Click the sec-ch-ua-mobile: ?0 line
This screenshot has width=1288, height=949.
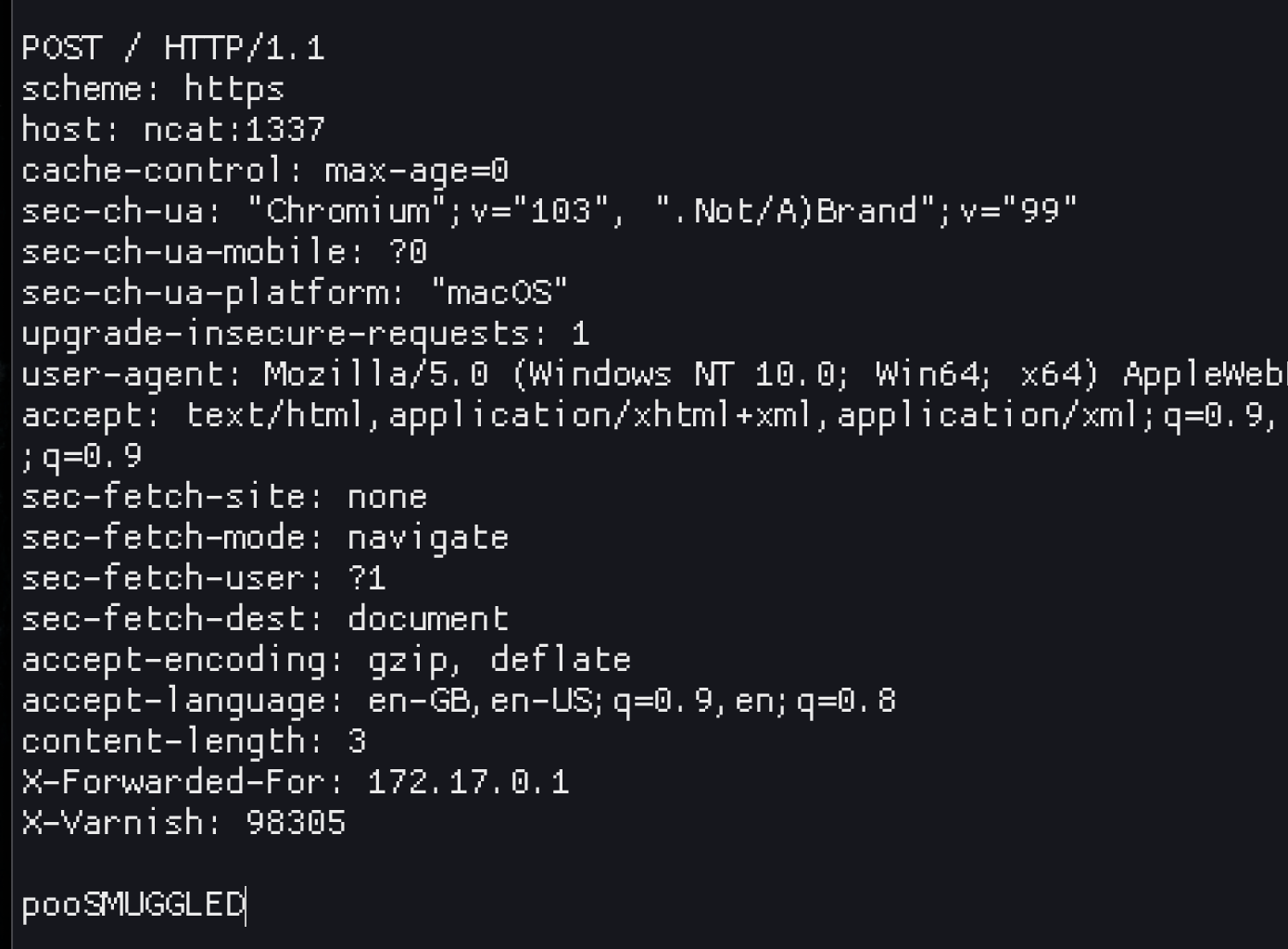click(224, 252)
